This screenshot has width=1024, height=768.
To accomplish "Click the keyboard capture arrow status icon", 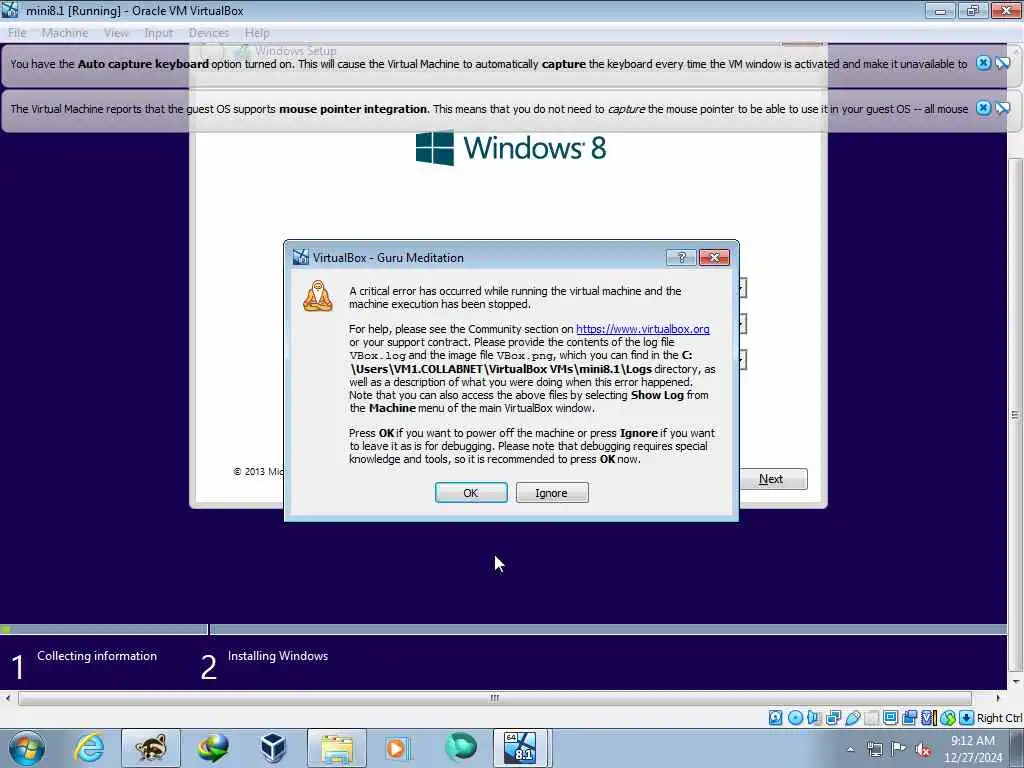I will [x=967, y=718].
